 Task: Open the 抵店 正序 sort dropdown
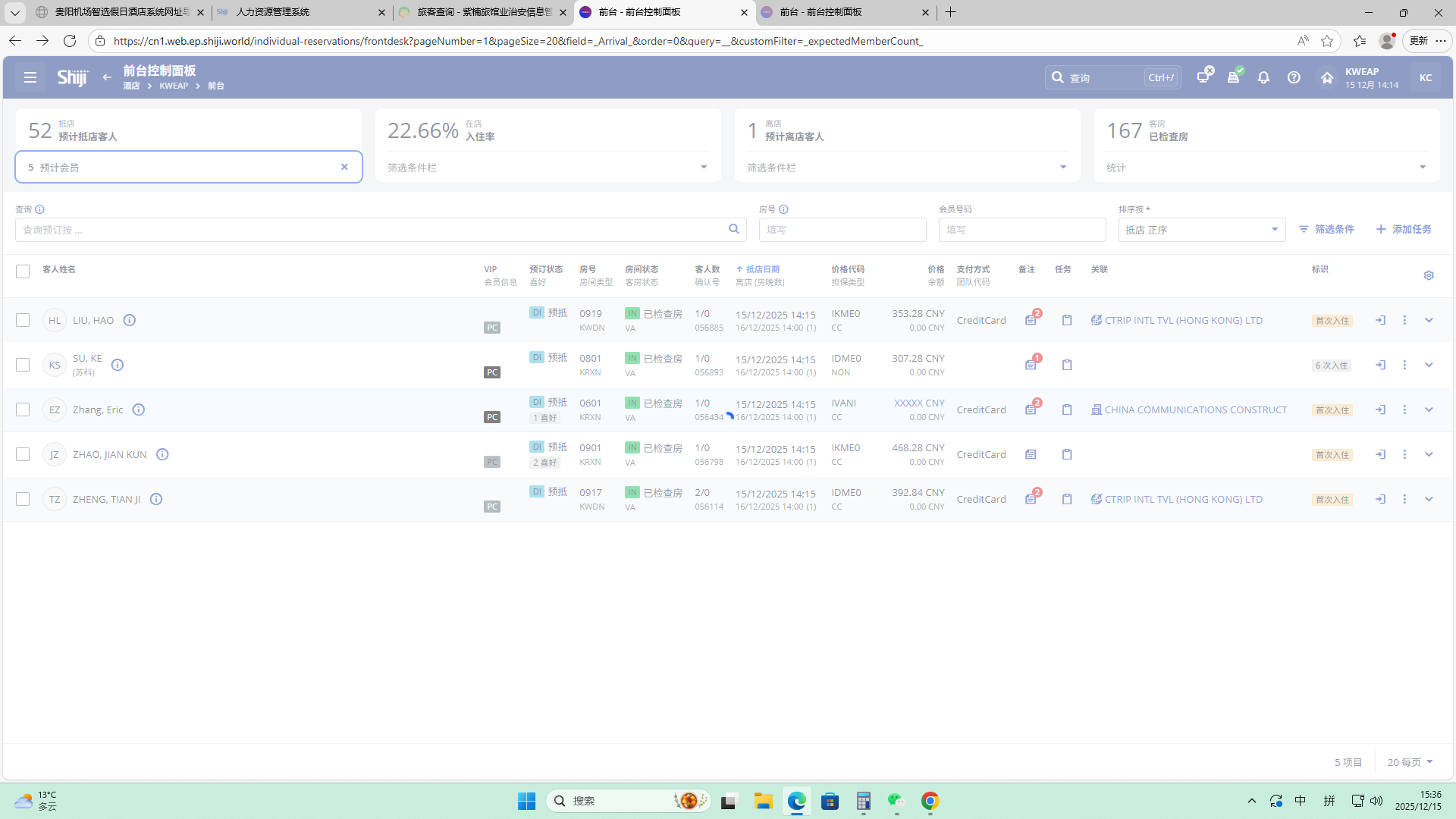(x=1201, y=230)
